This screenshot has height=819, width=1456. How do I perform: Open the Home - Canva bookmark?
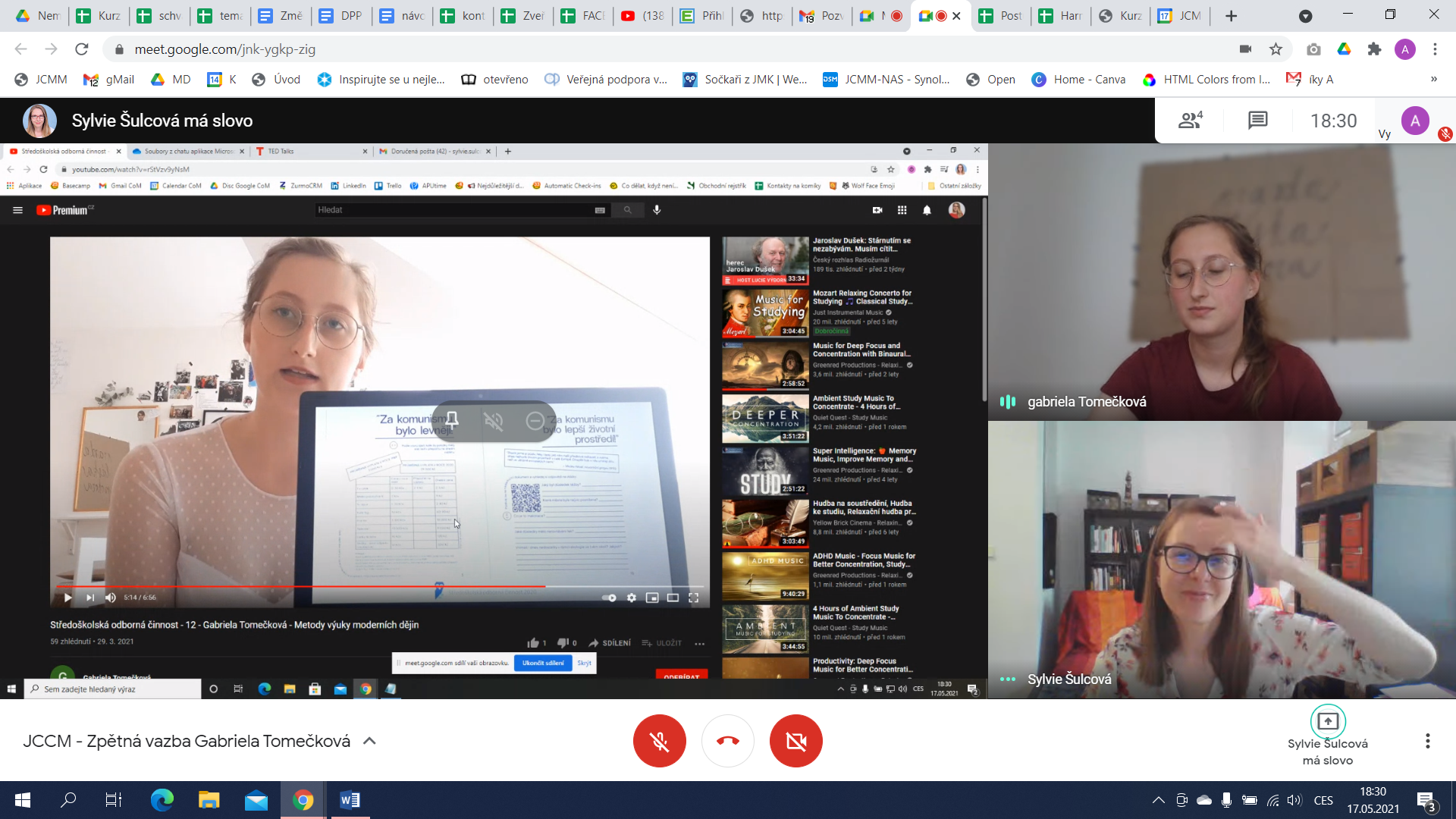point(1078,79)
